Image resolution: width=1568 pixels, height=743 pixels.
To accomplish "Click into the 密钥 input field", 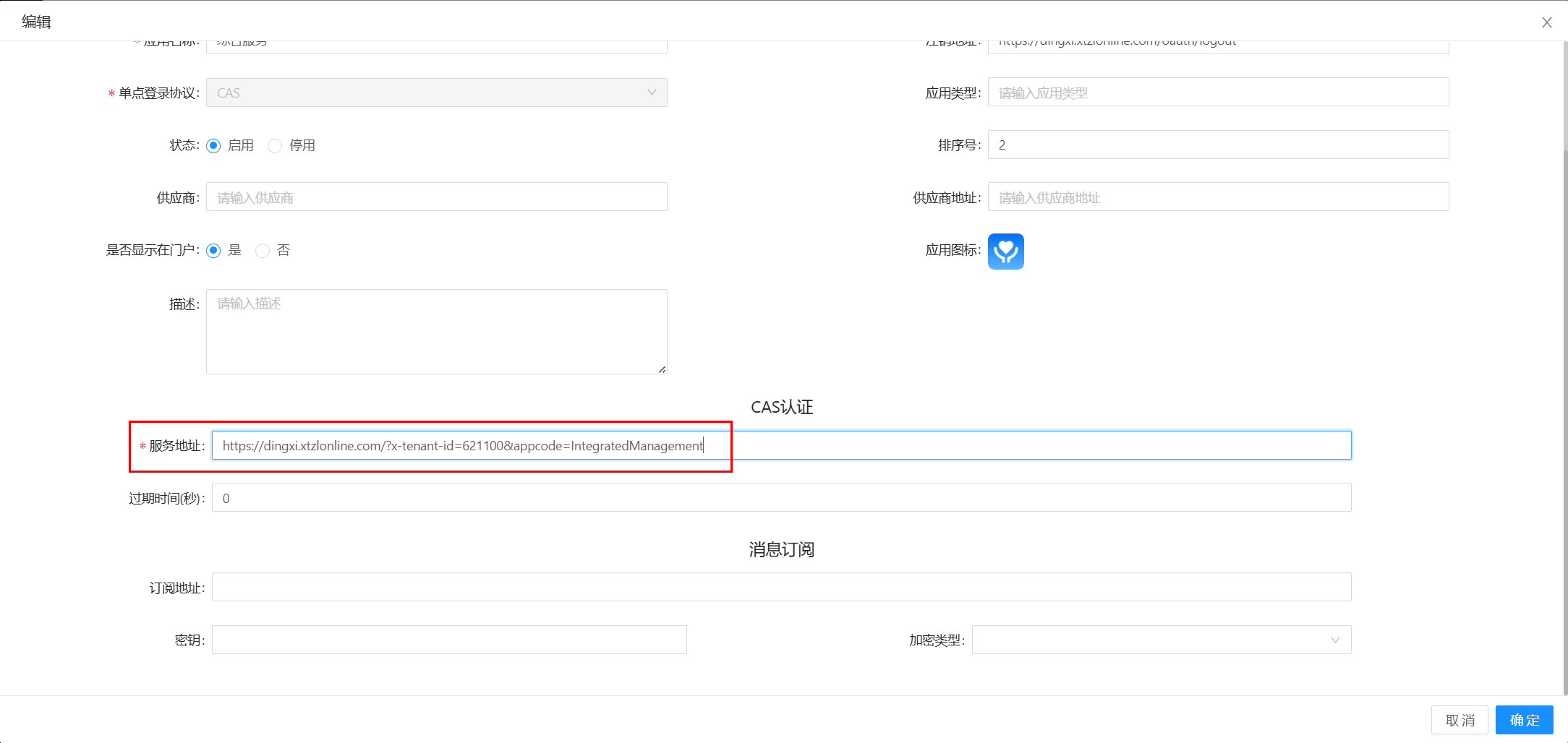I will pyautogui.click(x=448, y=640).
